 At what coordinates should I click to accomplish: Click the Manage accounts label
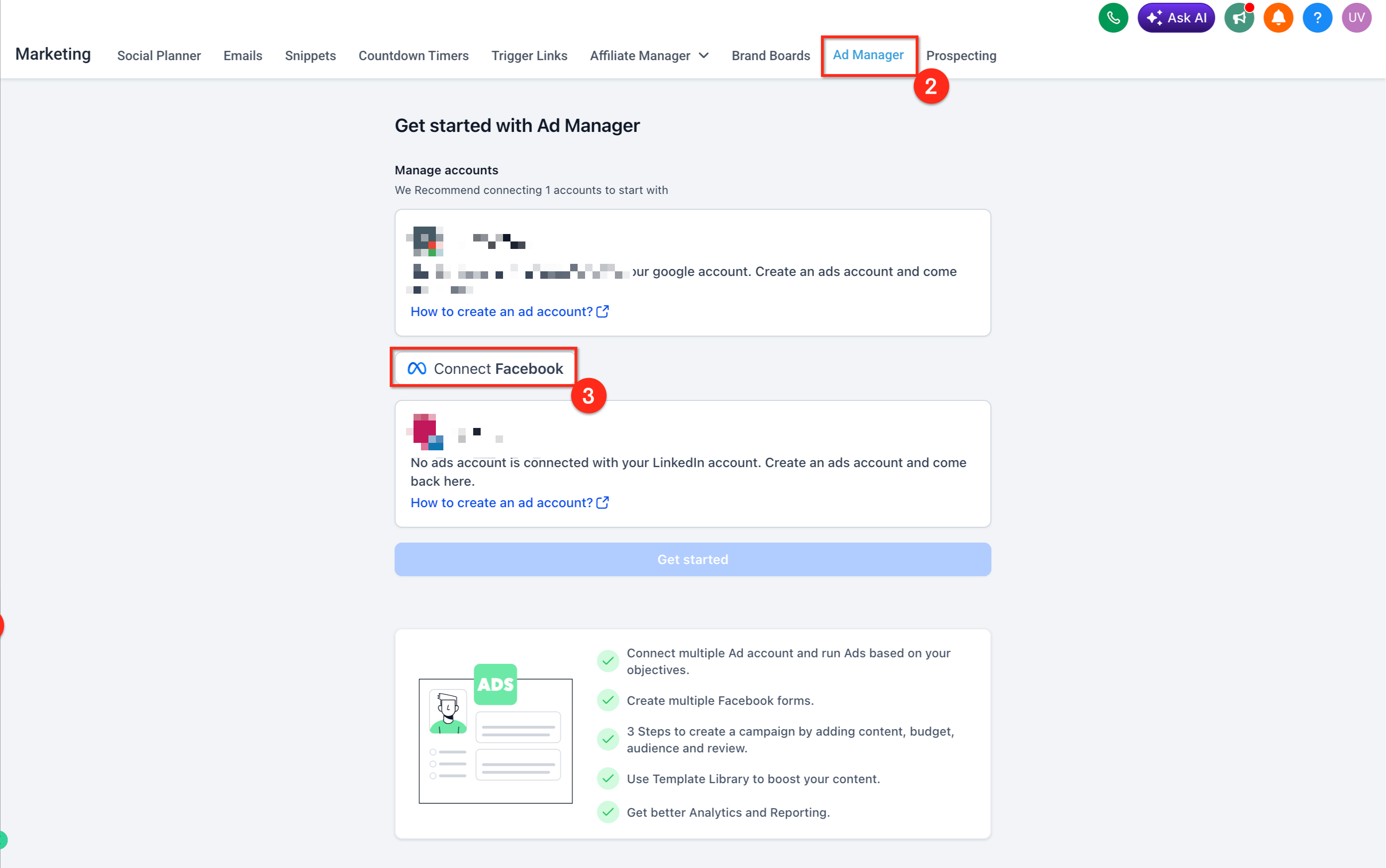[446, 170]
